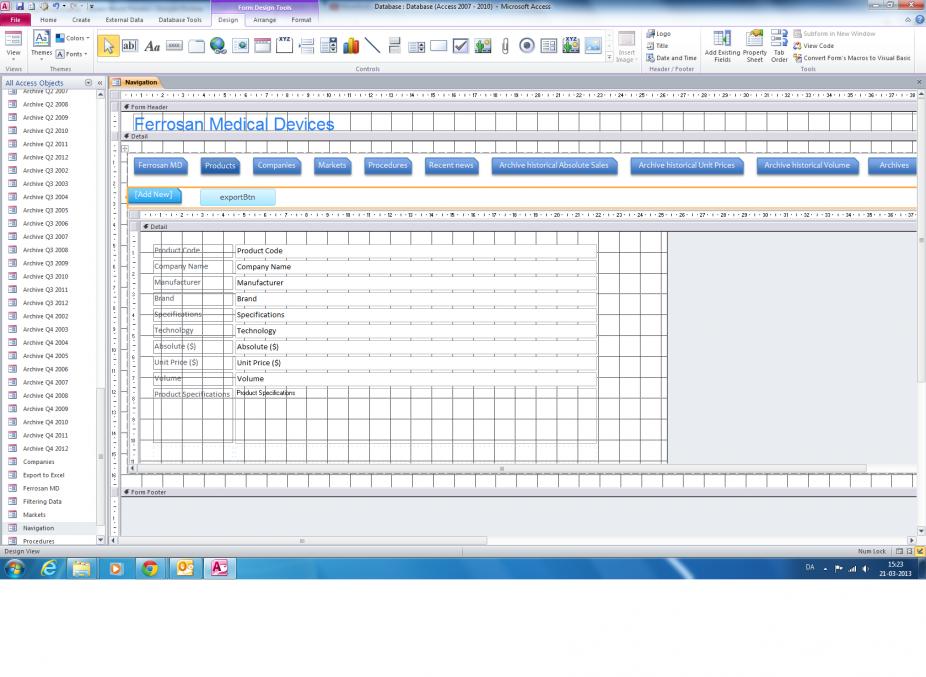Pick the Subform/Subreport control

[549, 45]
